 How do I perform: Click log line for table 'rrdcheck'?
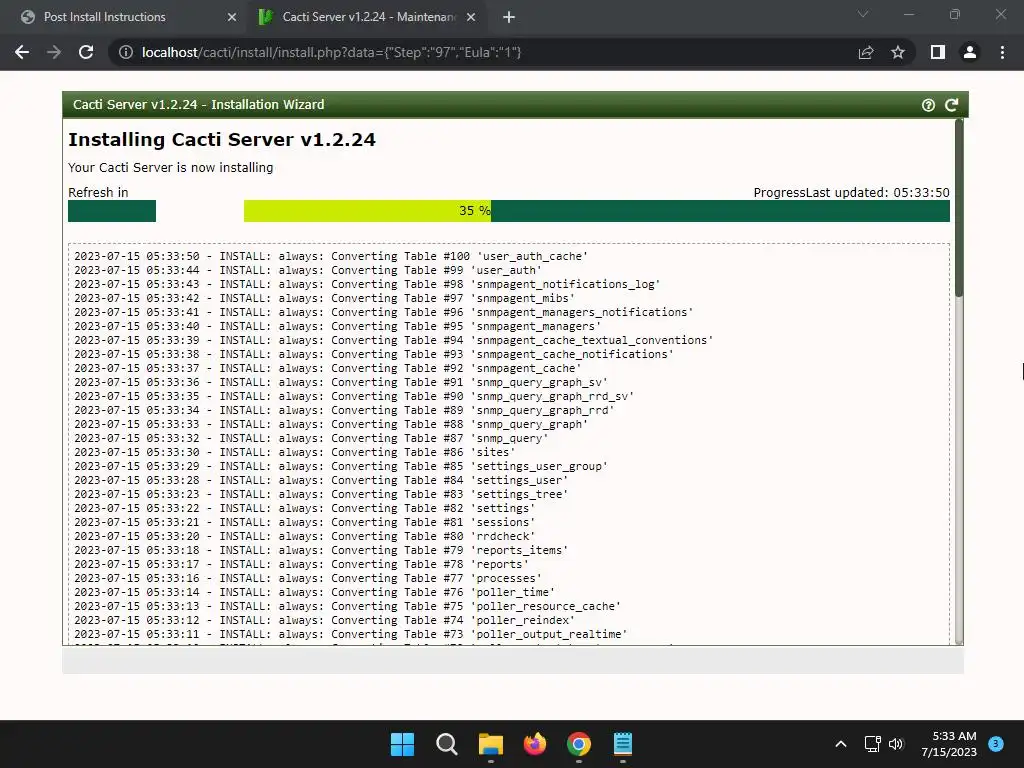pyautogui.click(x=304, y=536)
